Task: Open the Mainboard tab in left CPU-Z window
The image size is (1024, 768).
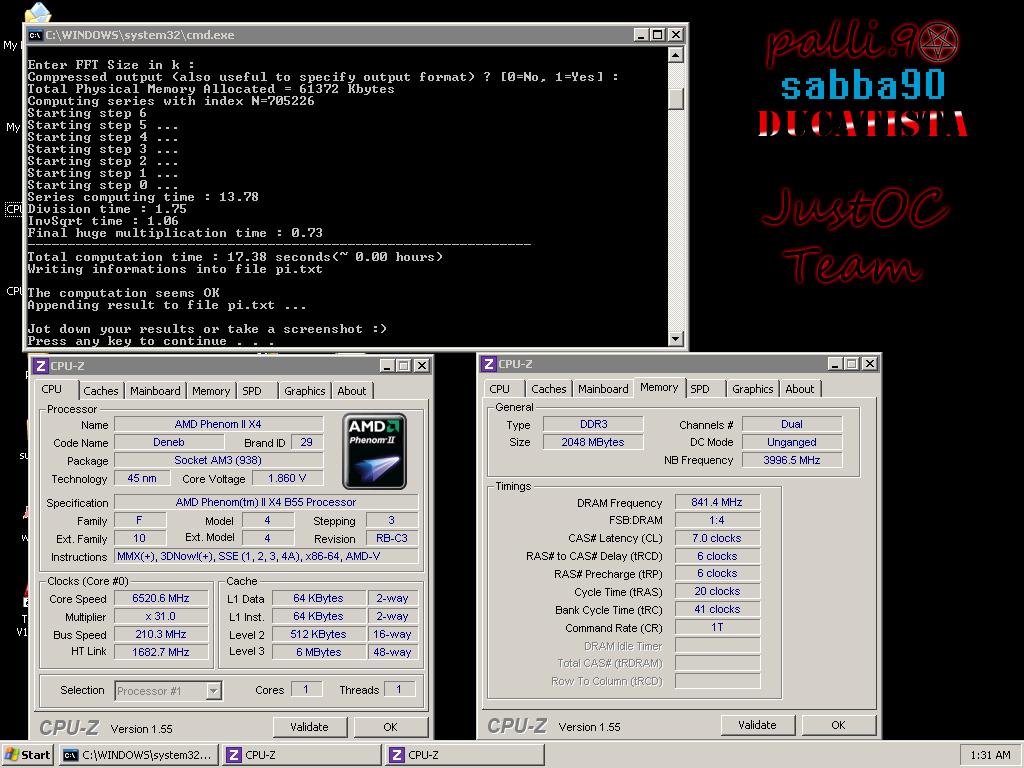Action: 155,391
